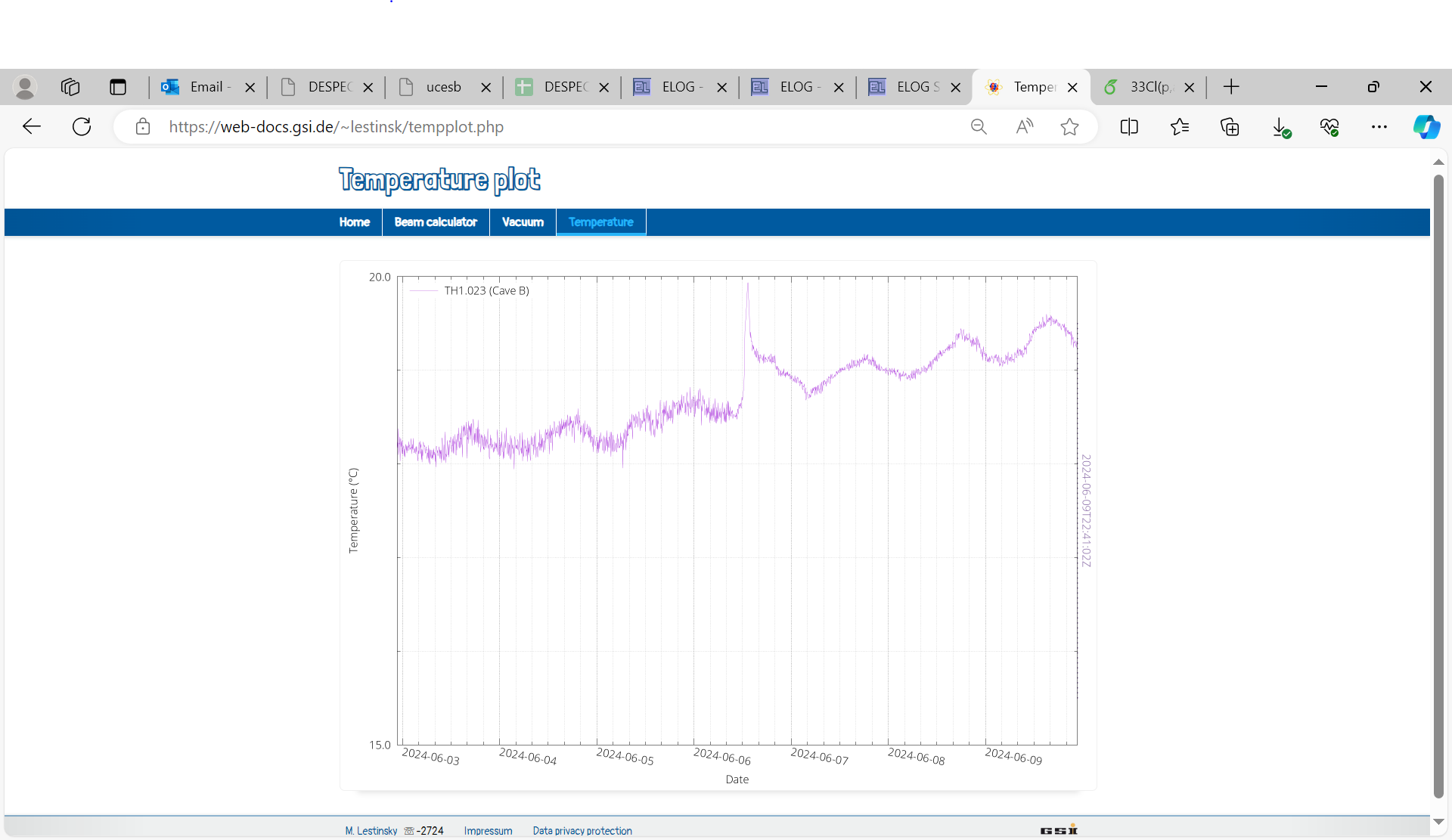This screenshot has width=1452, height=840.
Task: Open the zoom out magnifier icon
Action: coord(979,126)
